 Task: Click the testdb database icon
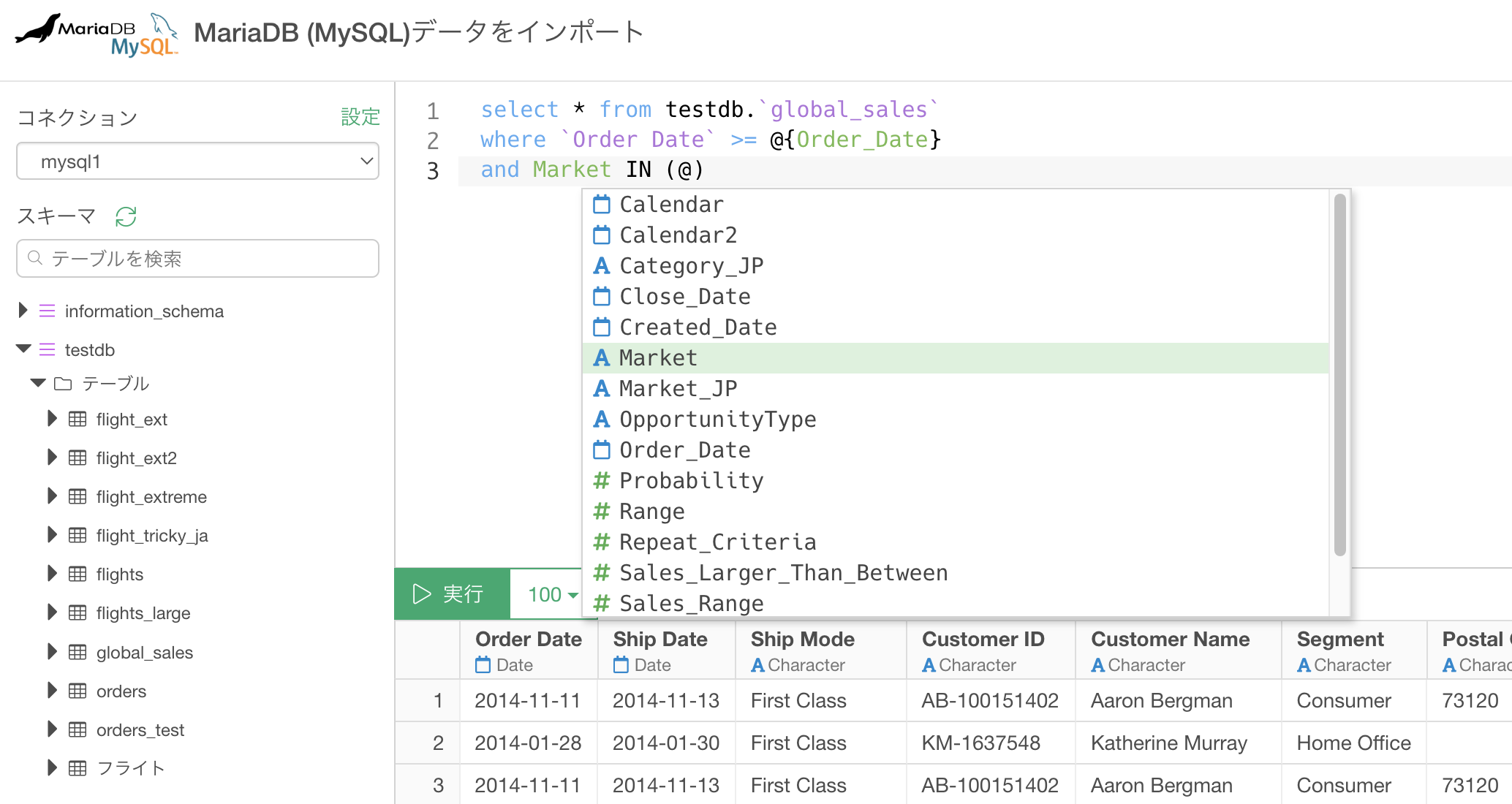pyautogui.click(x=47, y=350)
